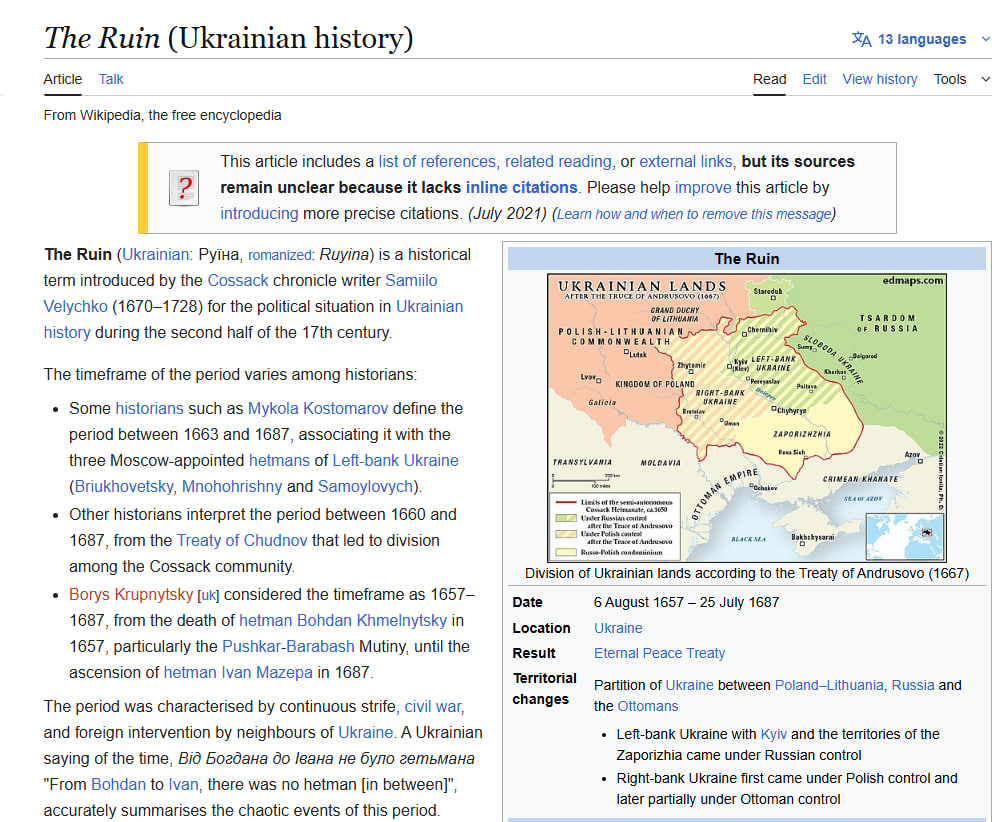Open the Ottomans link
Viewport: 996px width, 822px height.
(647, 706)
